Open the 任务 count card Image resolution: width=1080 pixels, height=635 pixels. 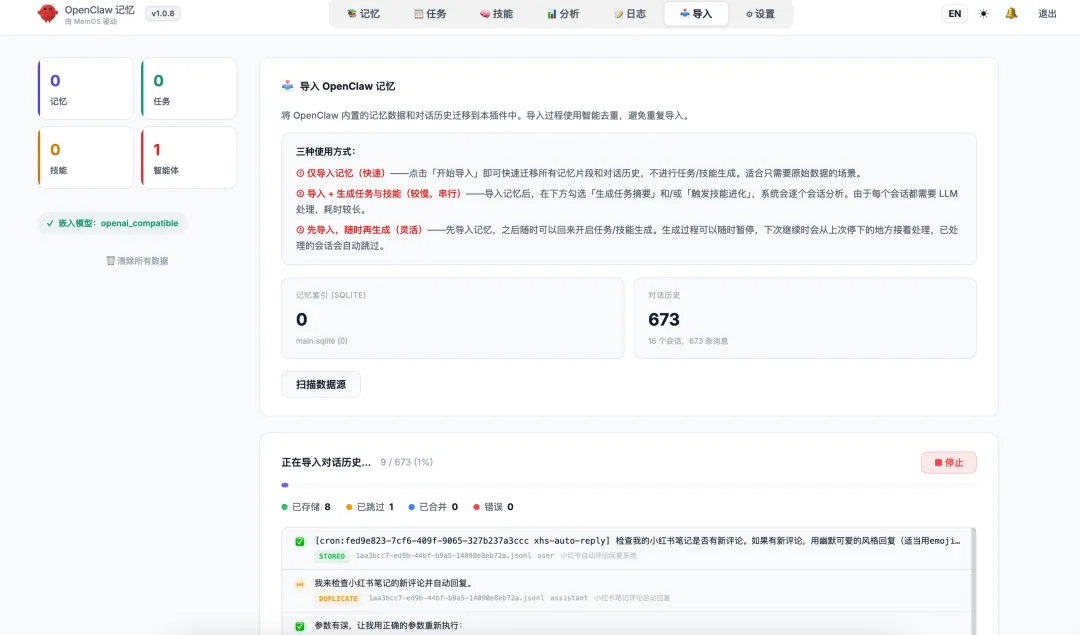click(189, 89)
